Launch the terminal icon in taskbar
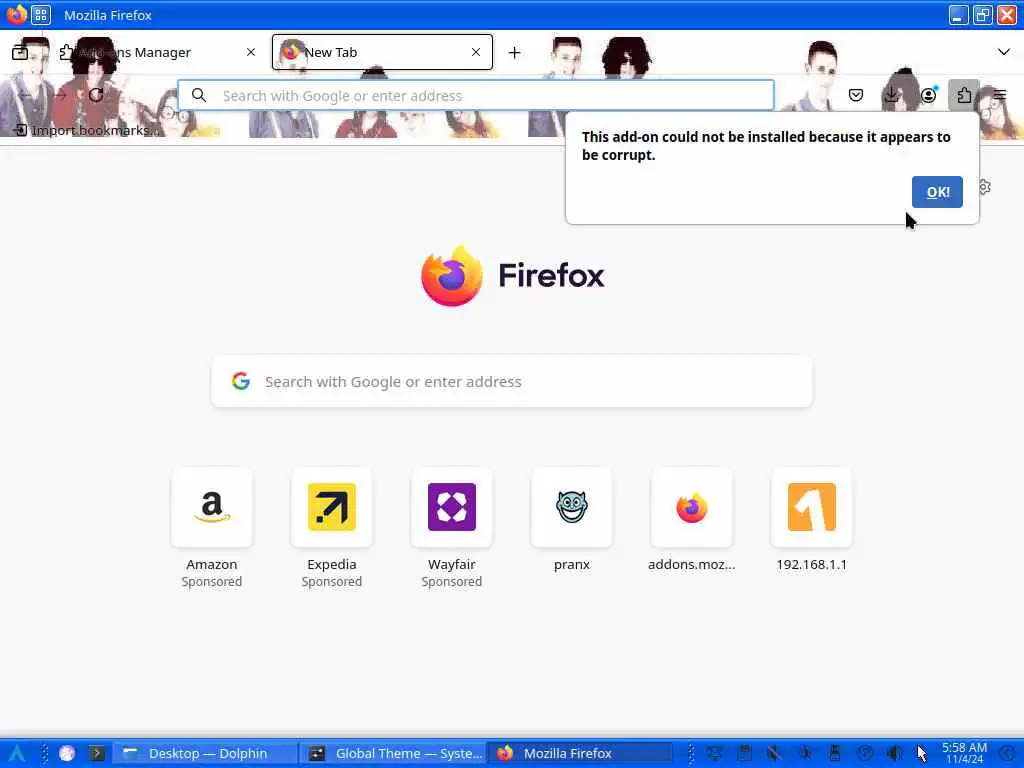Image resolution: width=1024 pixels, height=768 pixels. tap(97, 754)
